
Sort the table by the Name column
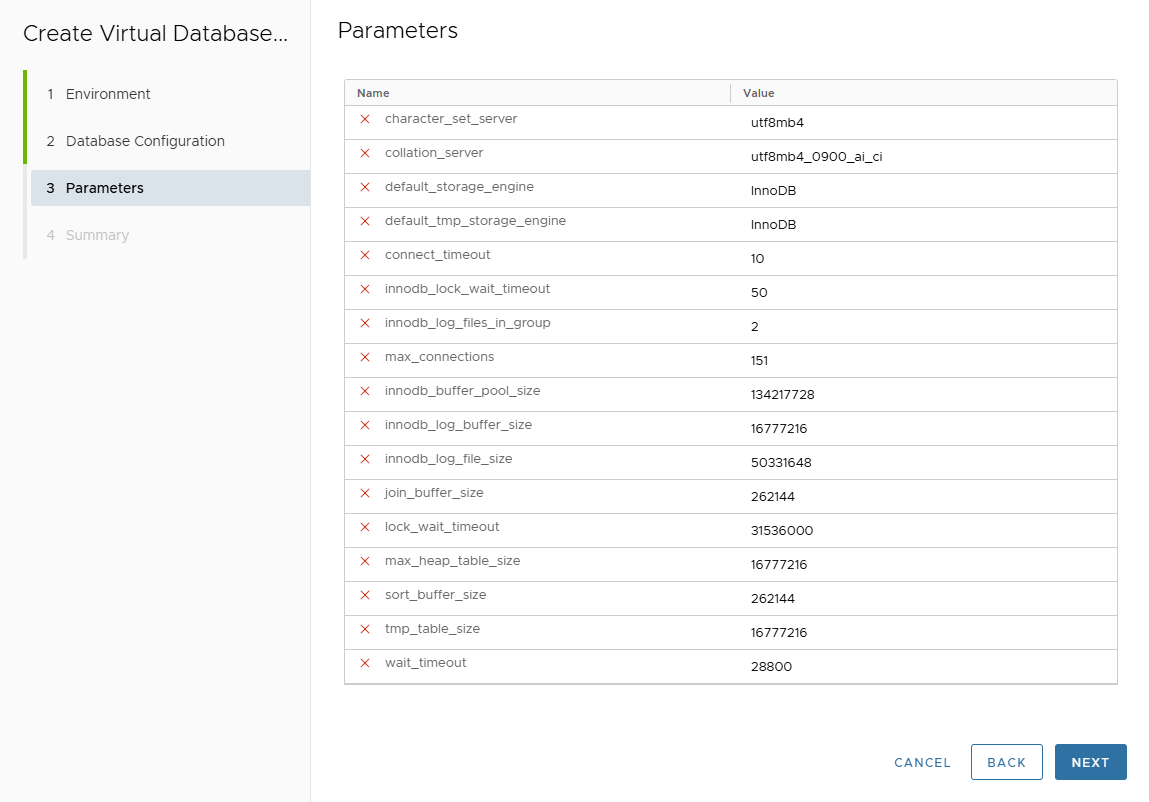372,92
